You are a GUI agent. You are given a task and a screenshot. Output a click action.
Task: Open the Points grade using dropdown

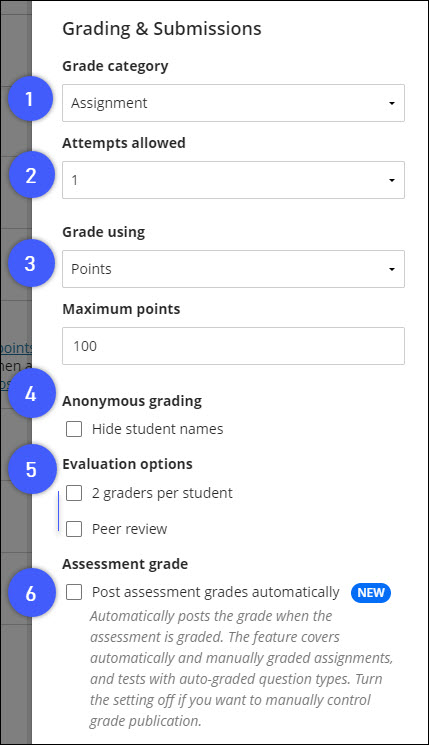point(233,269)
